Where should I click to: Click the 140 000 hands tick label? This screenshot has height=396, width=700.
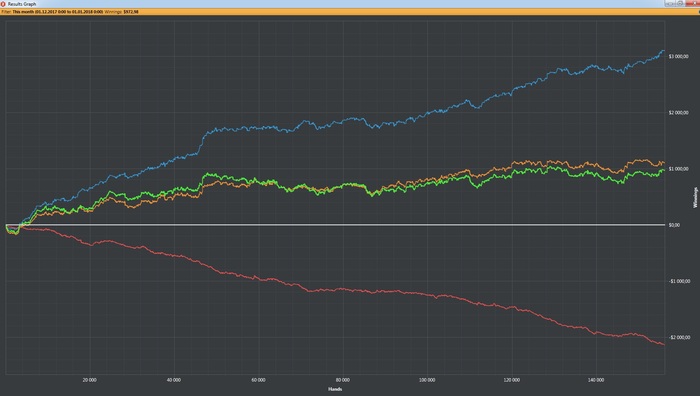pos(596,380)
